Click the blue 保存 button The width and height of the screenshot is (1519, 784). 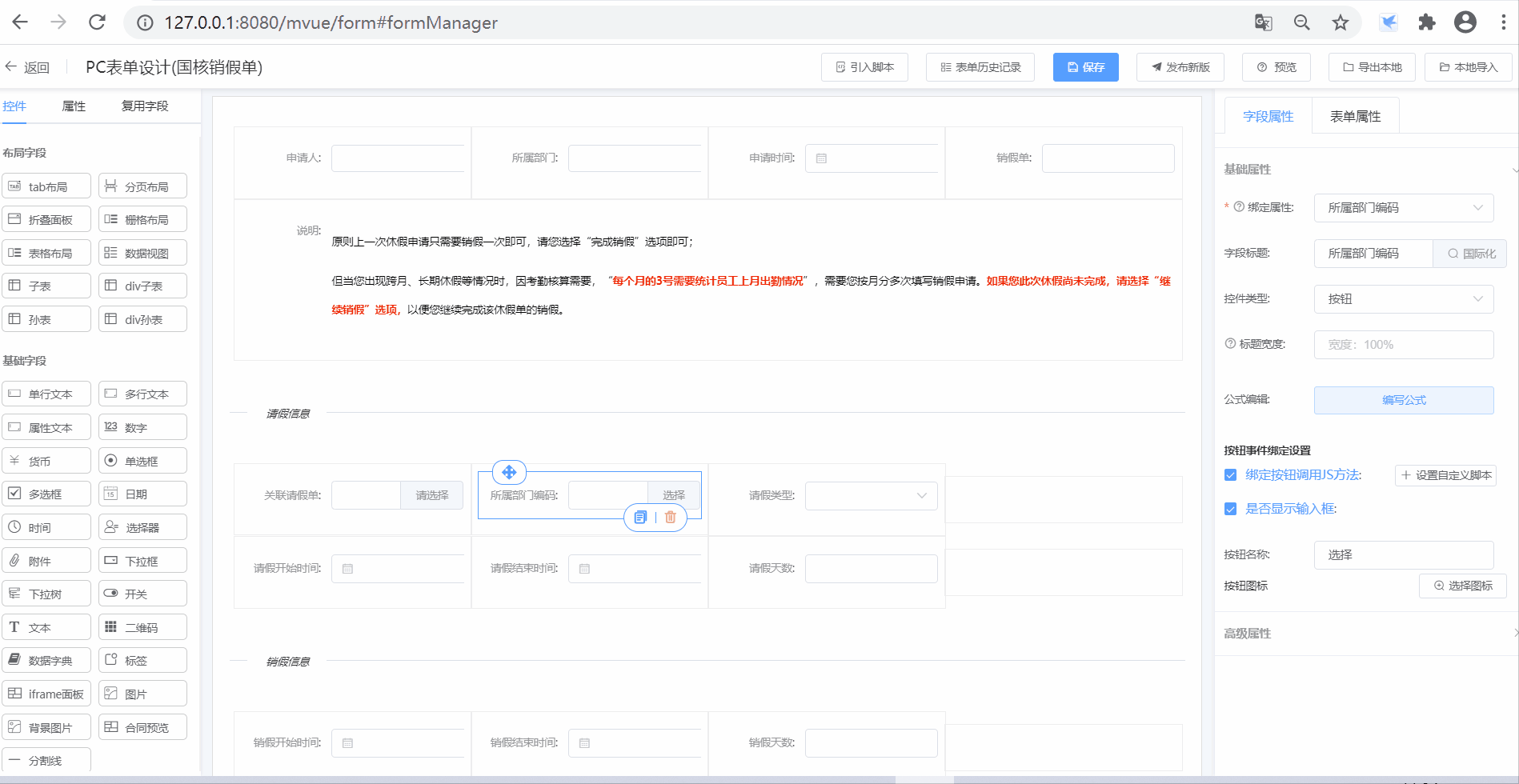click(x=1085, y=67)
